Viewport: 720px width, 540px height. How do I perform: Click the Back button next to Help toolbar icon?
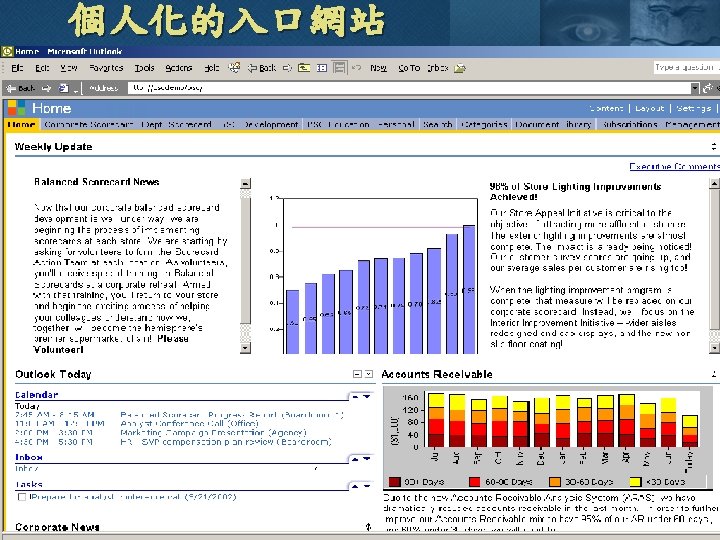pyautogui.click(x=262, y=68)
